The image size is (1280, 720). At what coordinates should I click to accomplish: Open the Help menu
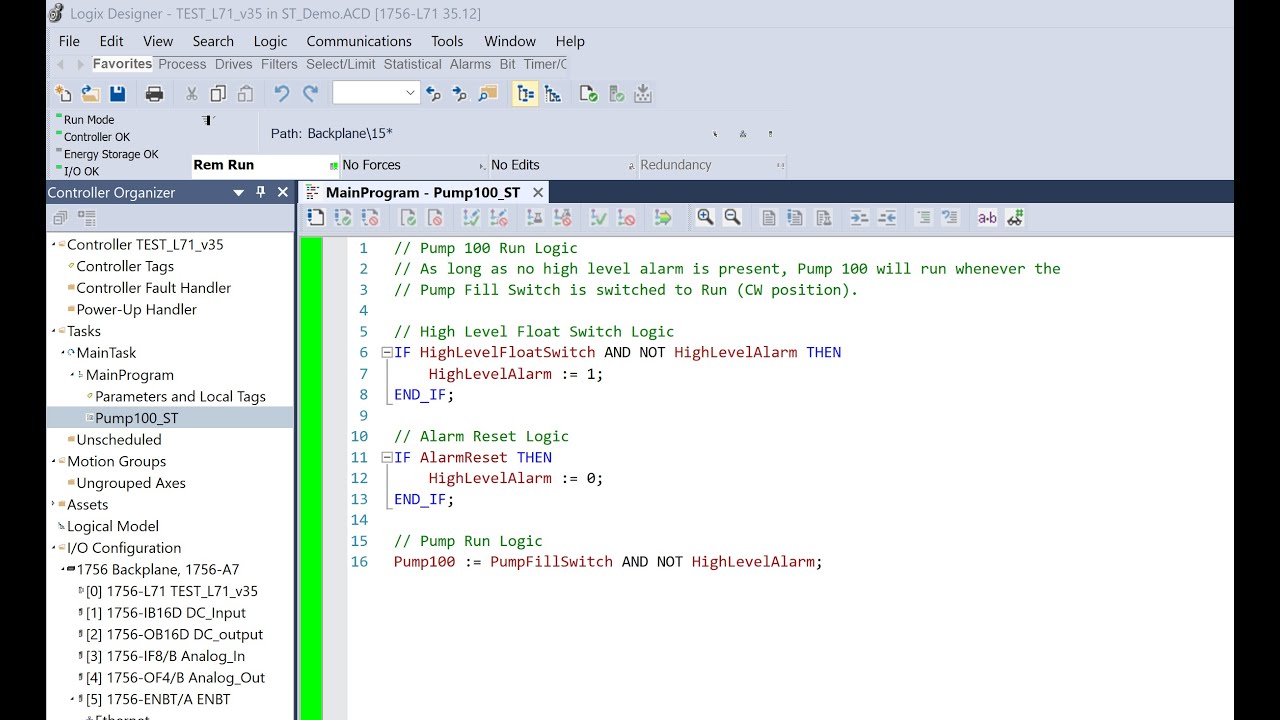pyautogui.click(x=570, y=41)
